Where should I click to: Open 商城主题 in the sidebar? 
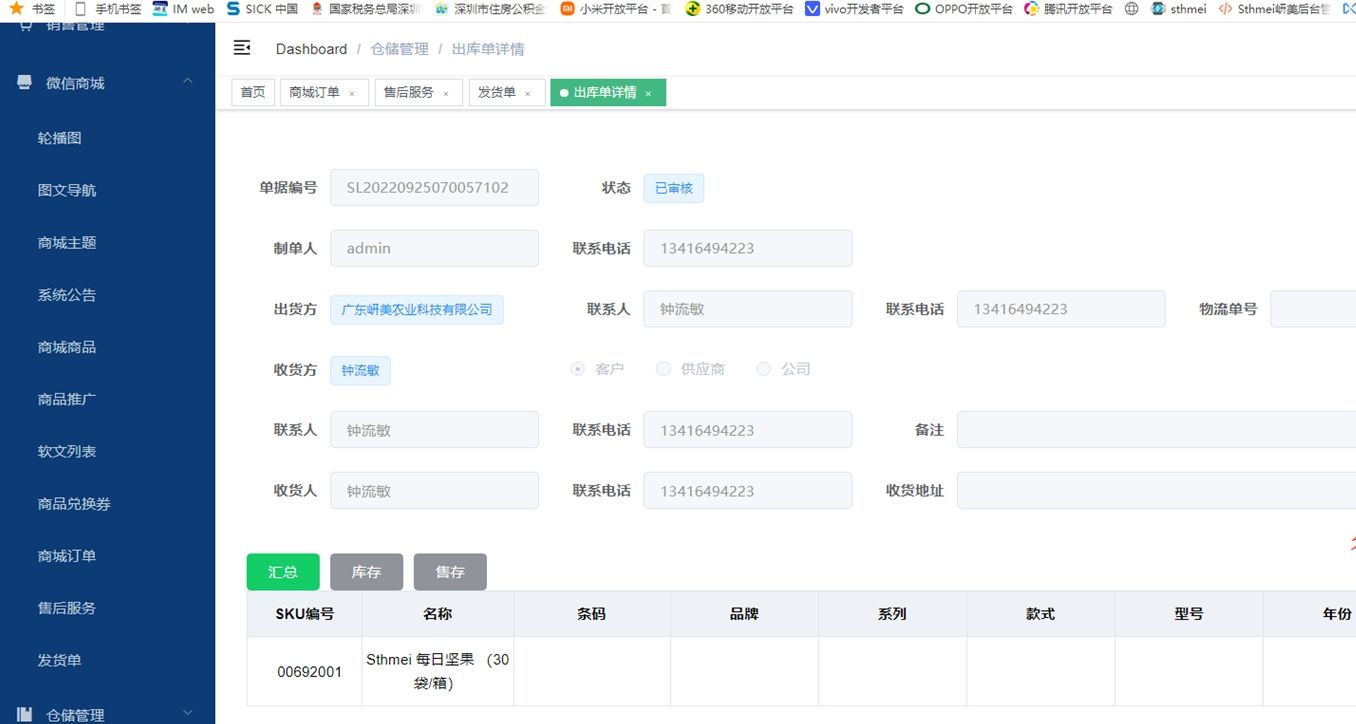click(67, 242)
